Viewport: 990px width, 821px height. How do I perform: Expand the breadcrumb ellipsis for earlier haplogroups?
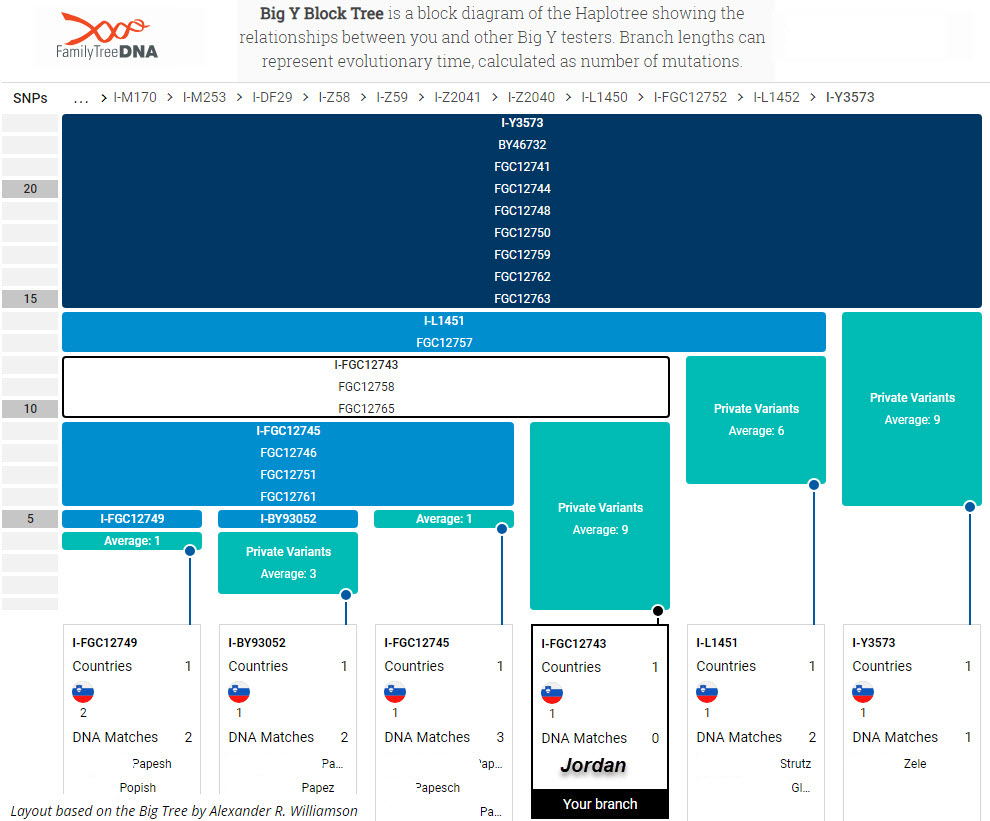tap(82, 98)
